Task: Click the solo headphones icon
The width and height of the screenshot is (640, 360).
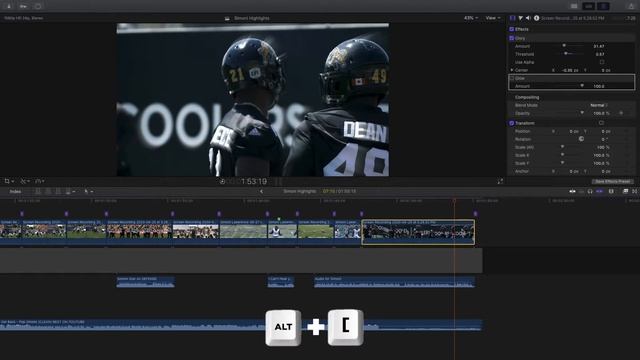Action: pos(590,191)
